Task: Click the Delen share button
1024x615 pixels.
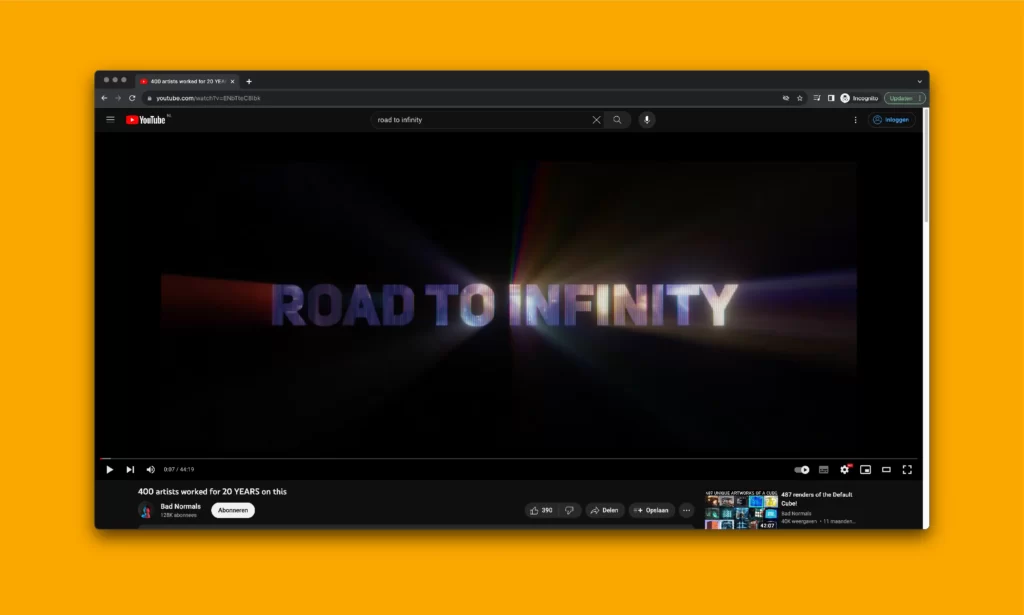Action: coord(604,511)
